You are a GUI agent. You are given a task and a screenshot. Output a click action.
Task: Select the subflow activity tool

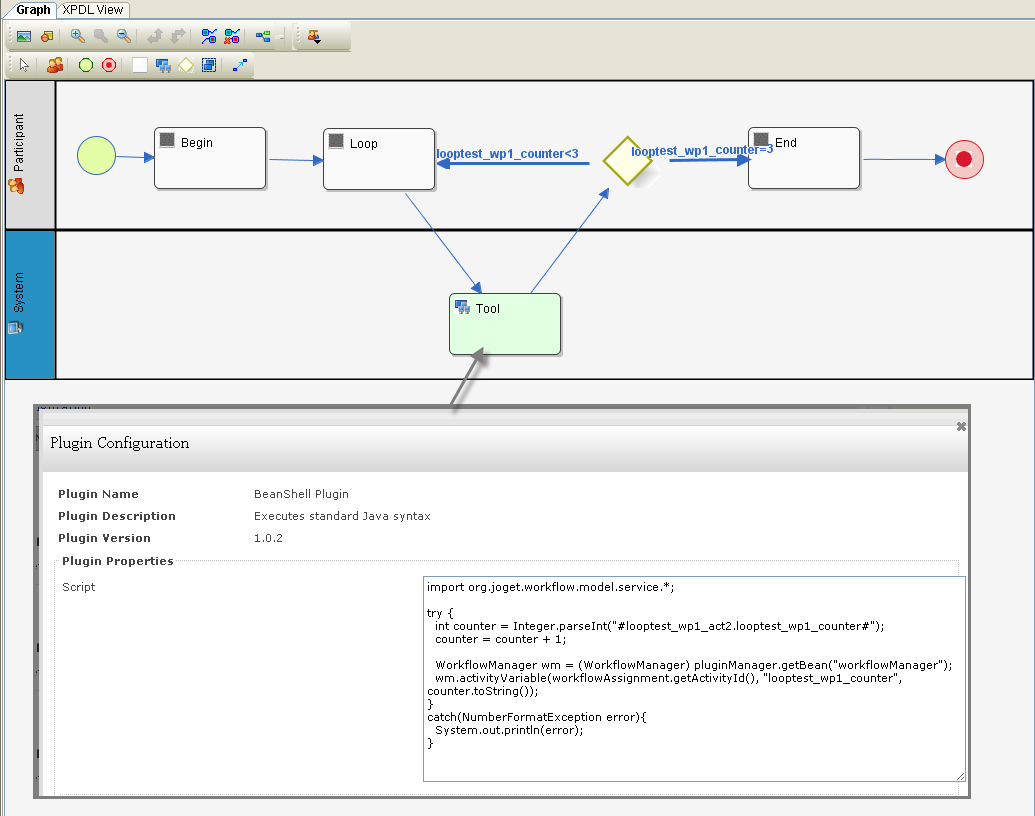coord(208,65)
